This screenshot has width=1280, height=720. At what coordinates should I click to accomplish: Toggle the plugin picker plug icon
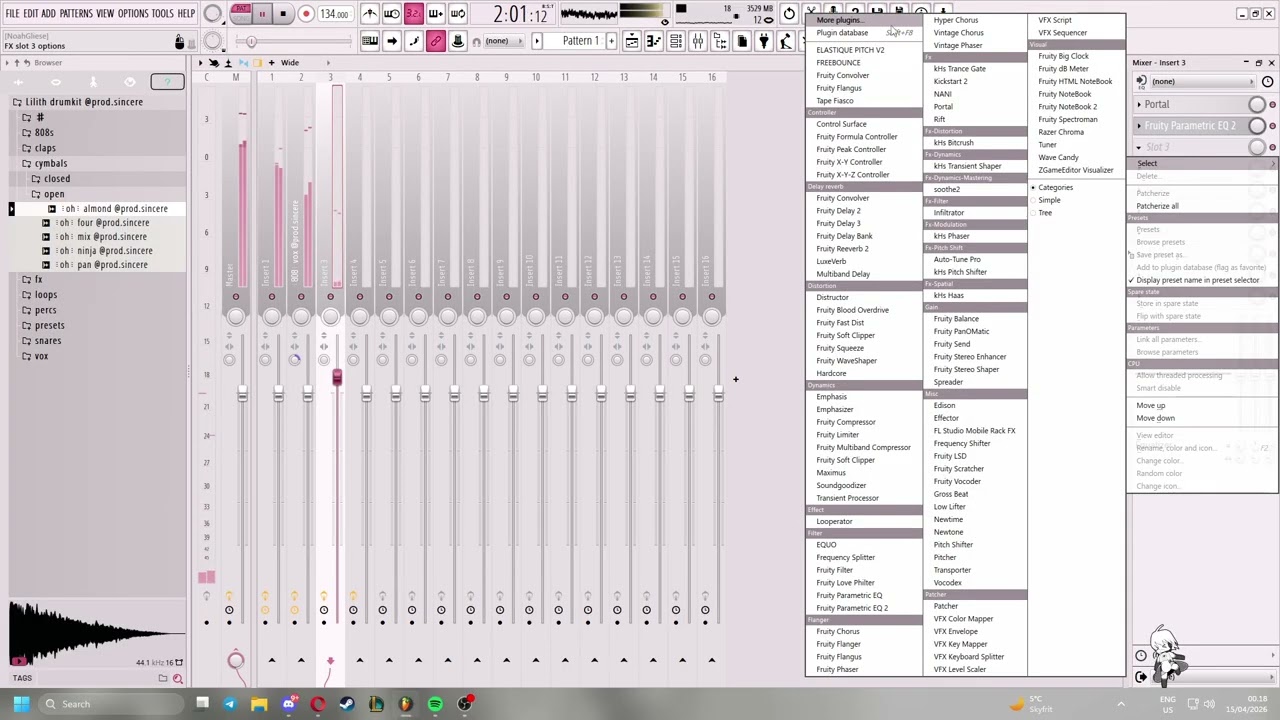[x=764, y=41]
